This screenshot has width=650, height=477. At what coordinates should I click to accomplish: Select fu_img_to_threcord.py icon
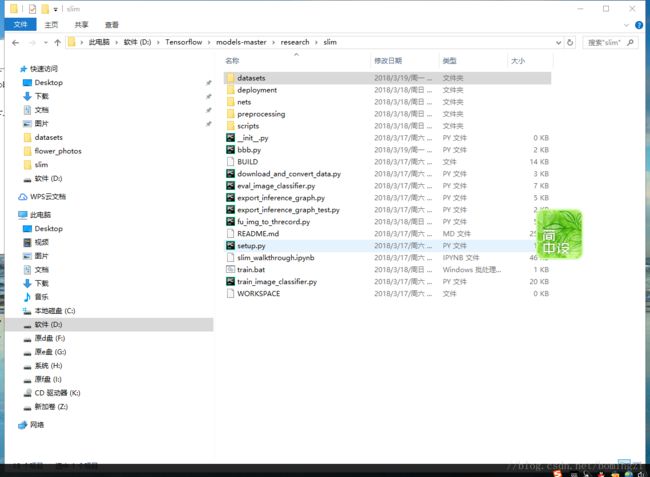tap(230, 222)
